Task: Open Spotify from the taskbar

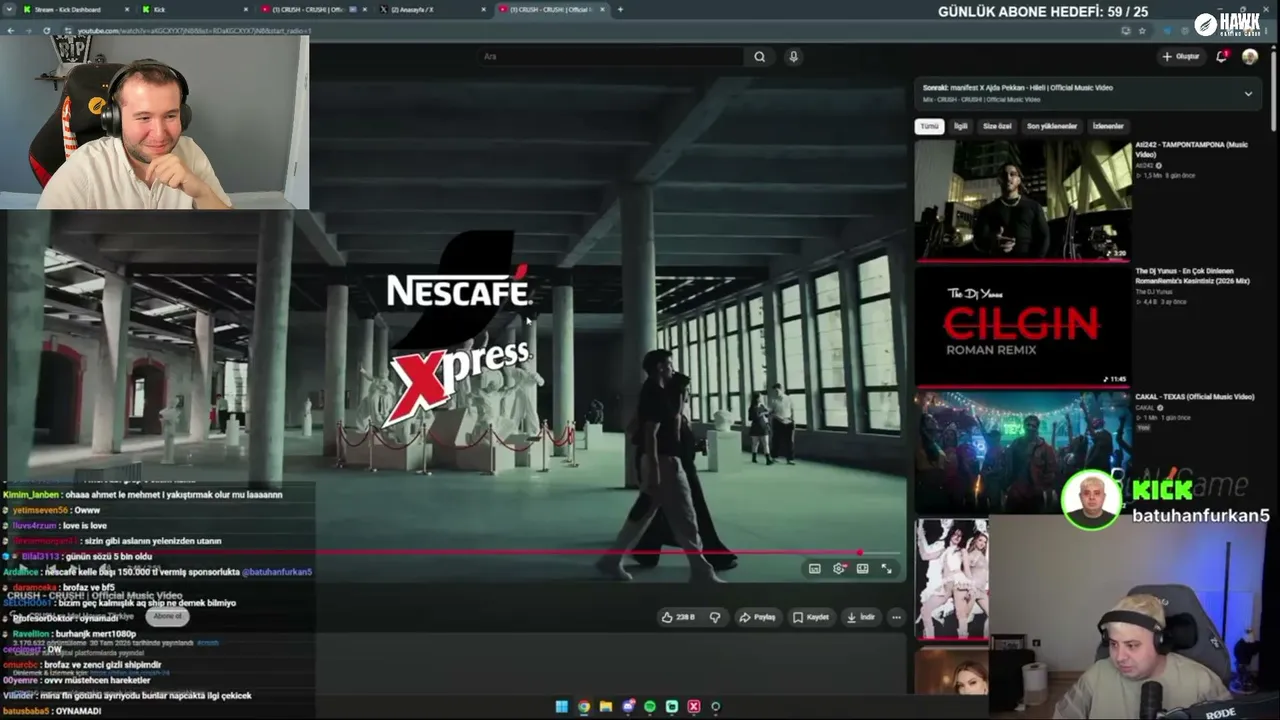Action: pyautogui.click(x=650, y=707)
